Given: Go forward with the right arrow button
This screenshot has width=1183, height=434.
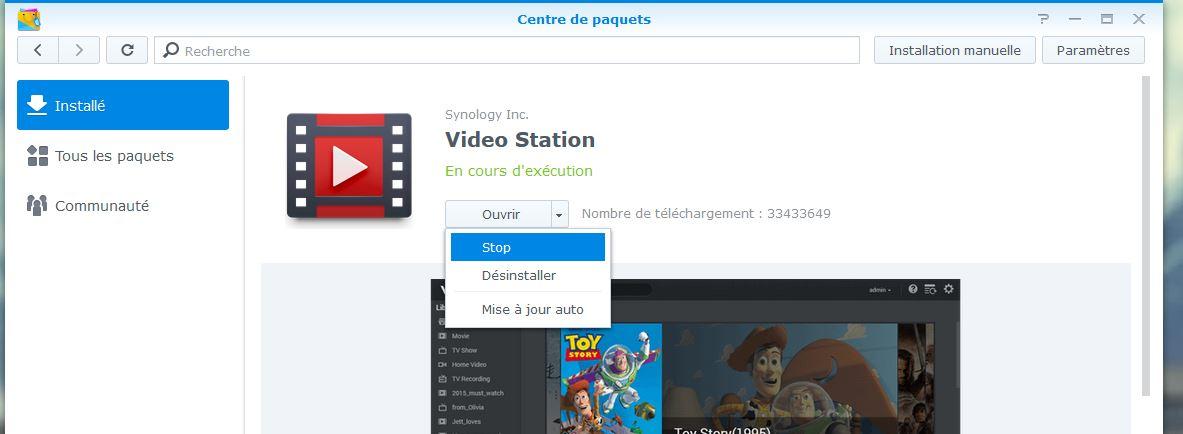Looking at the screenshot, I should (x=78, y=51).
